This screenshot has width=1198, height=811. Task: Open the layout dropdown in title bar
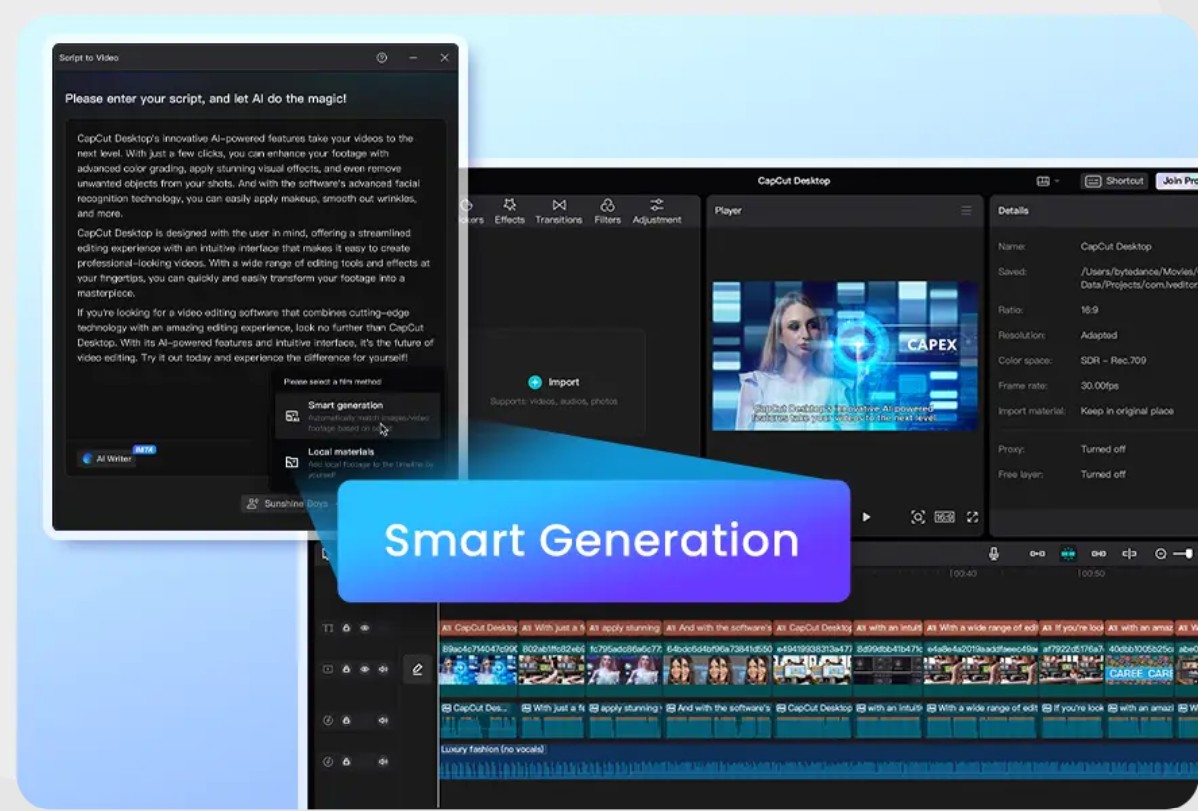point(1047,181)
